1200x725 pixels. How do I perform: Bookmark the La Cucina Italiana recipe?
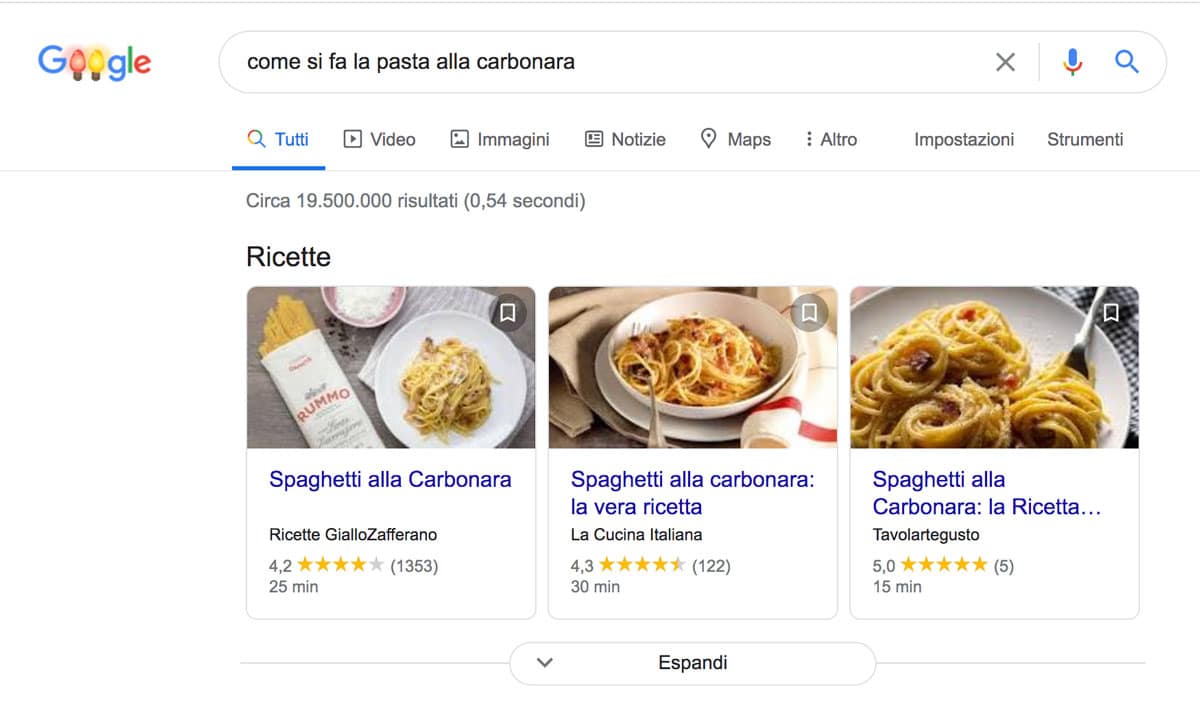click(x=810, y=313)
